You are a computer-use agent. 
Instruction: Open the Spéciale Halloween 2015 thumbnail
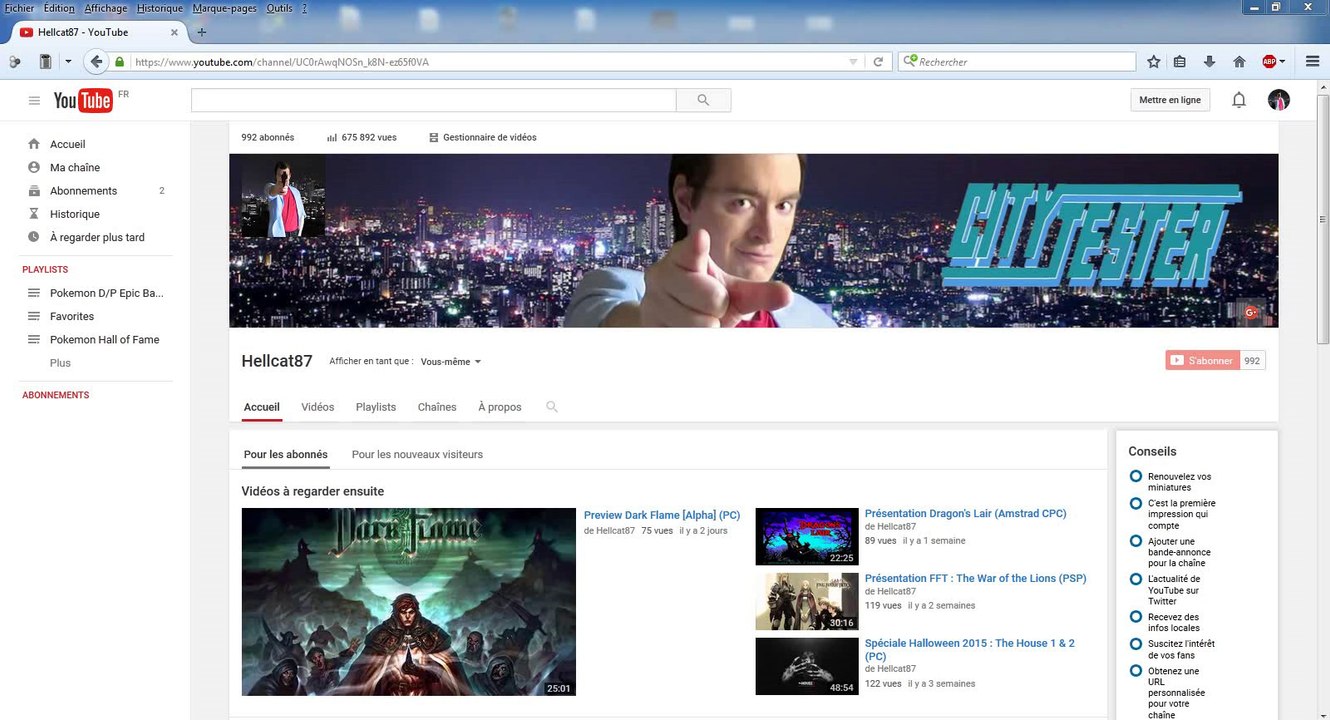pos(807,666)
